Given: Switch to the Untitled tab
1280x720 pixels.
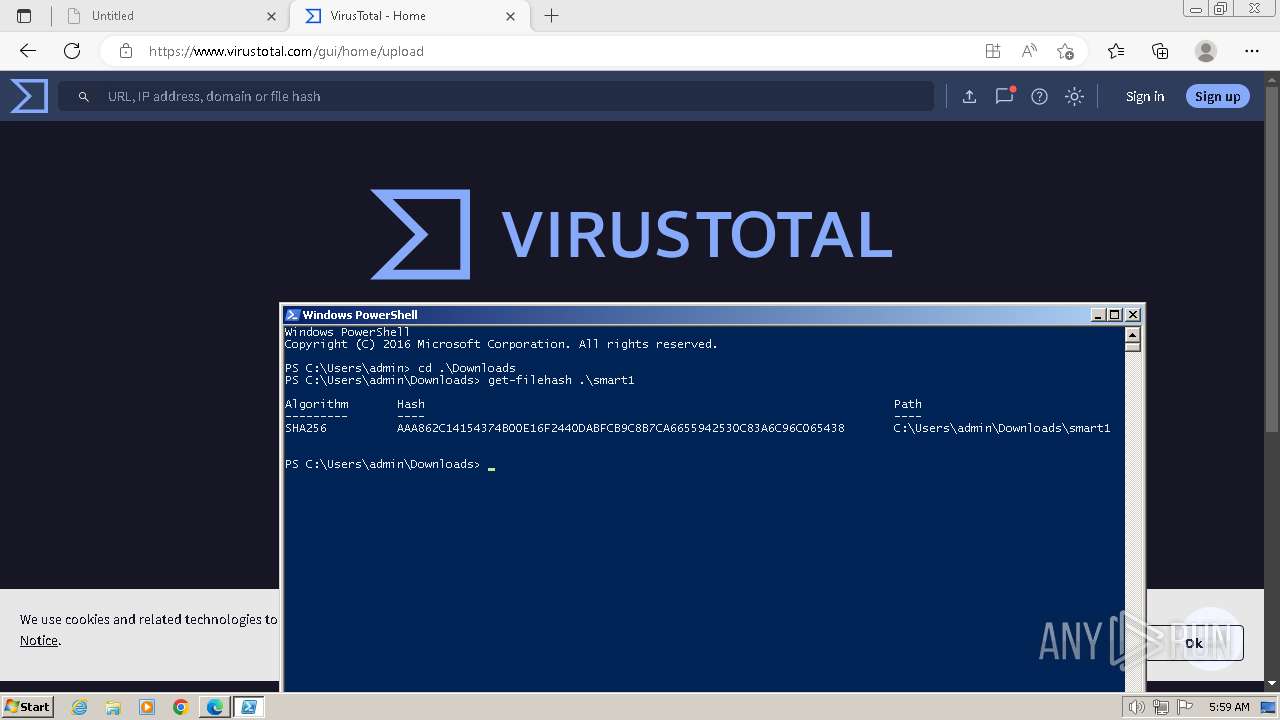Looking at the screenshot, I should point(169,16).
